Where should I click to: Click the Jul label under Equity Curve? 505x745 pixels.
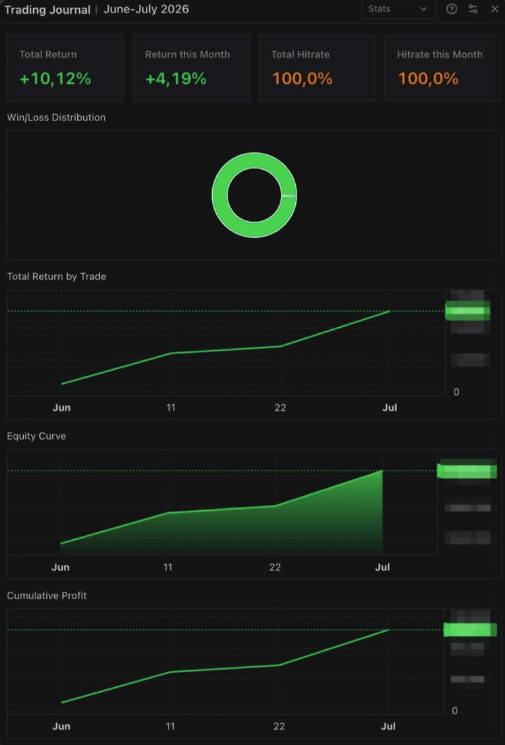(382, 567)
